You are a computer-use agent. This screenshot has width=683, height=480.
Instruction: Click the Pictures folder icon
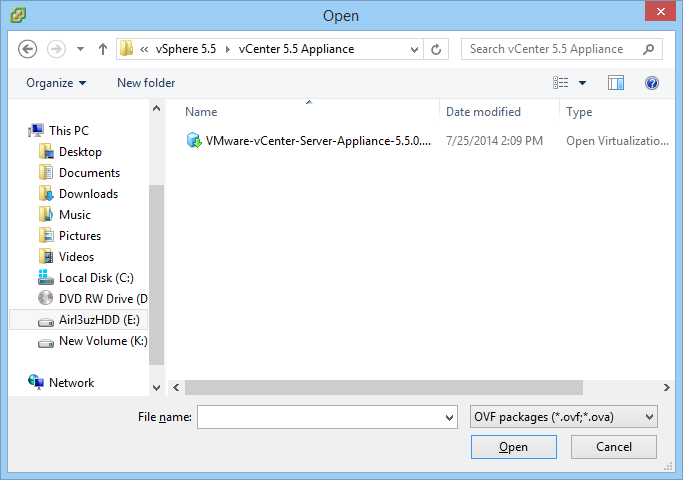(x=46, y=235)
